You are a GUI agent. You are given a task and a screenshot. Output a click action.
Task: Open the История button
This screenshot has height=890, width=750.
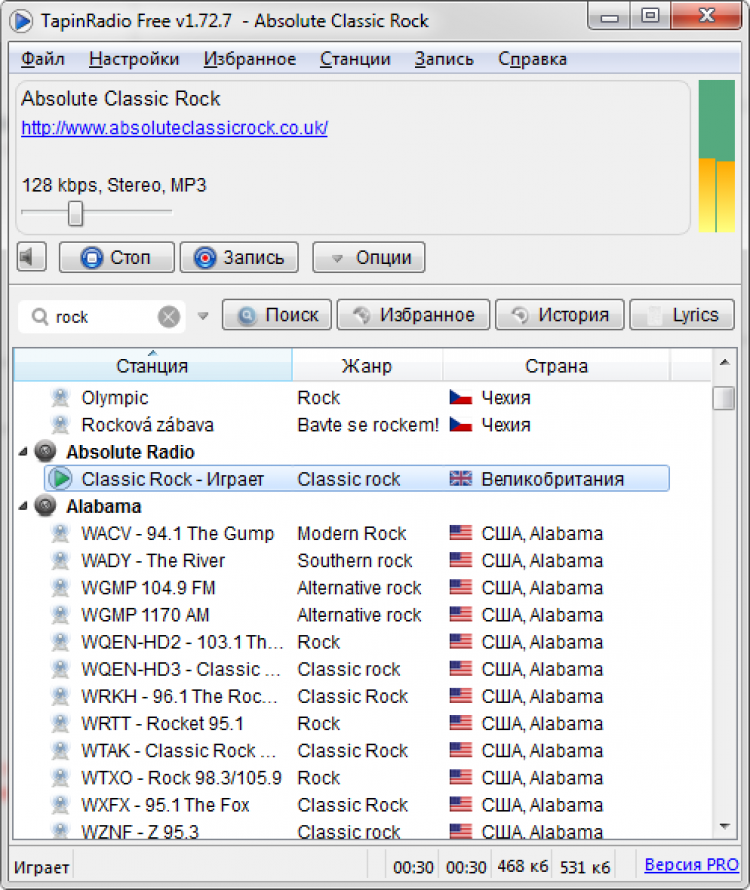[559, 314]
